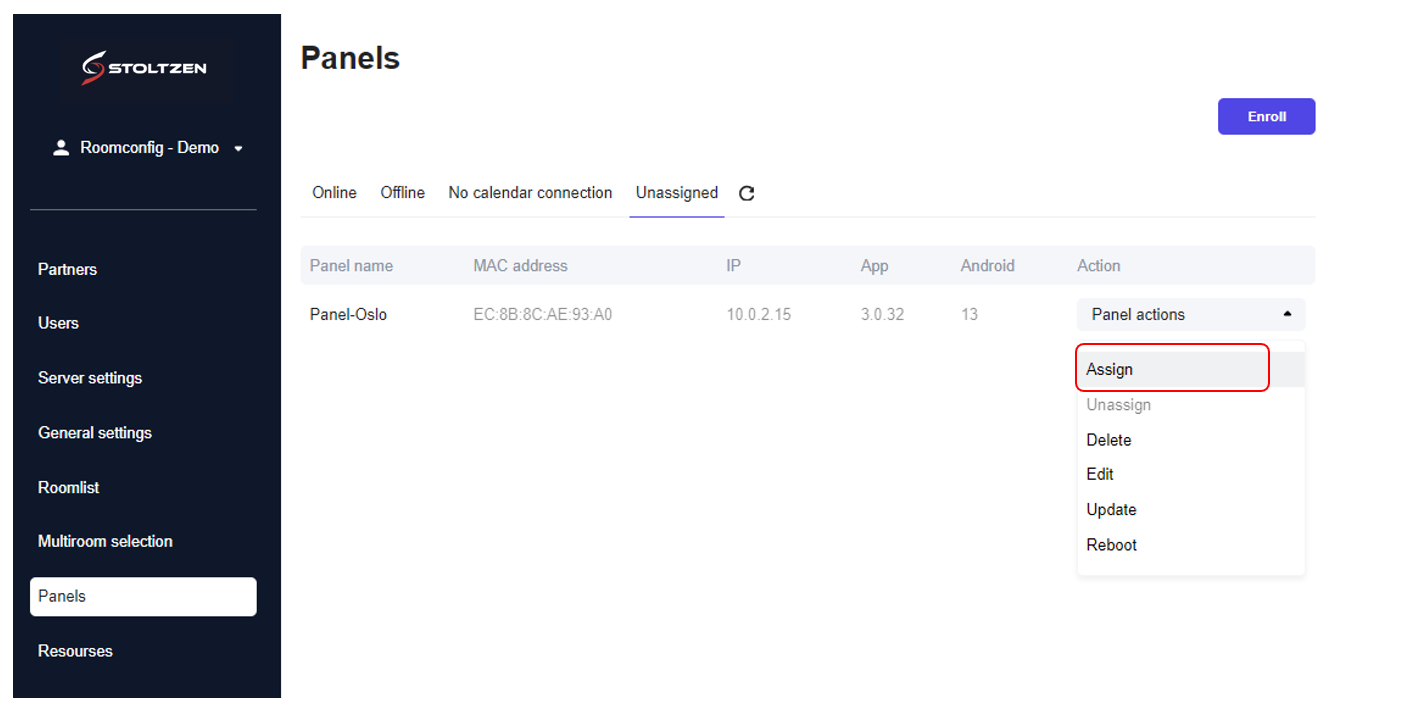Switch to the Offline tab
Screen dimensions: 1406x702
[402, 192]
